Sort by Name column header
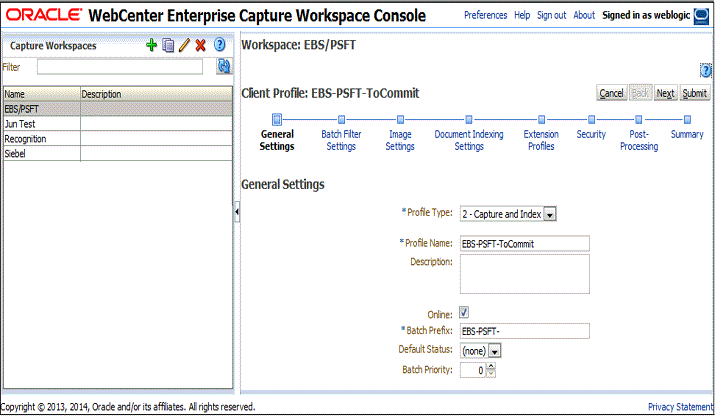Screen dimensions: 715x416 pyautogui.click(x=42, y=94)
